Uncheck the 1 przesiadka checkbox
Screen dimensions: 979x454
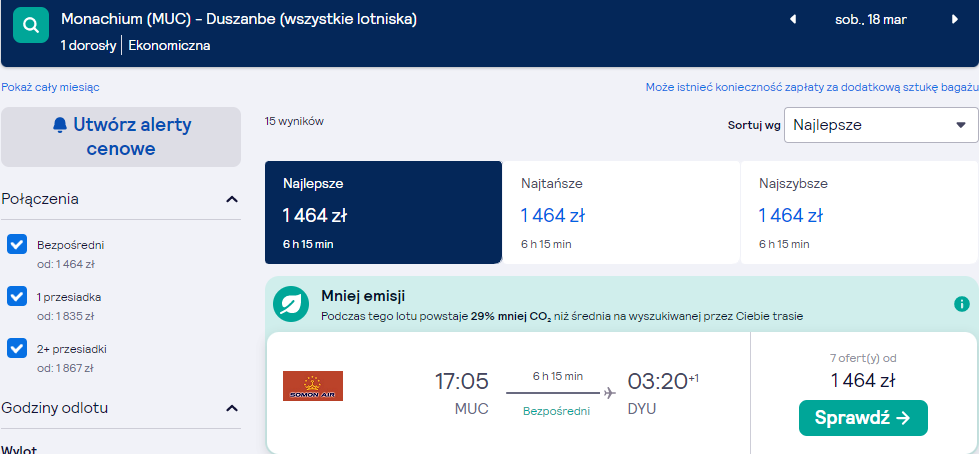[17, 297]
